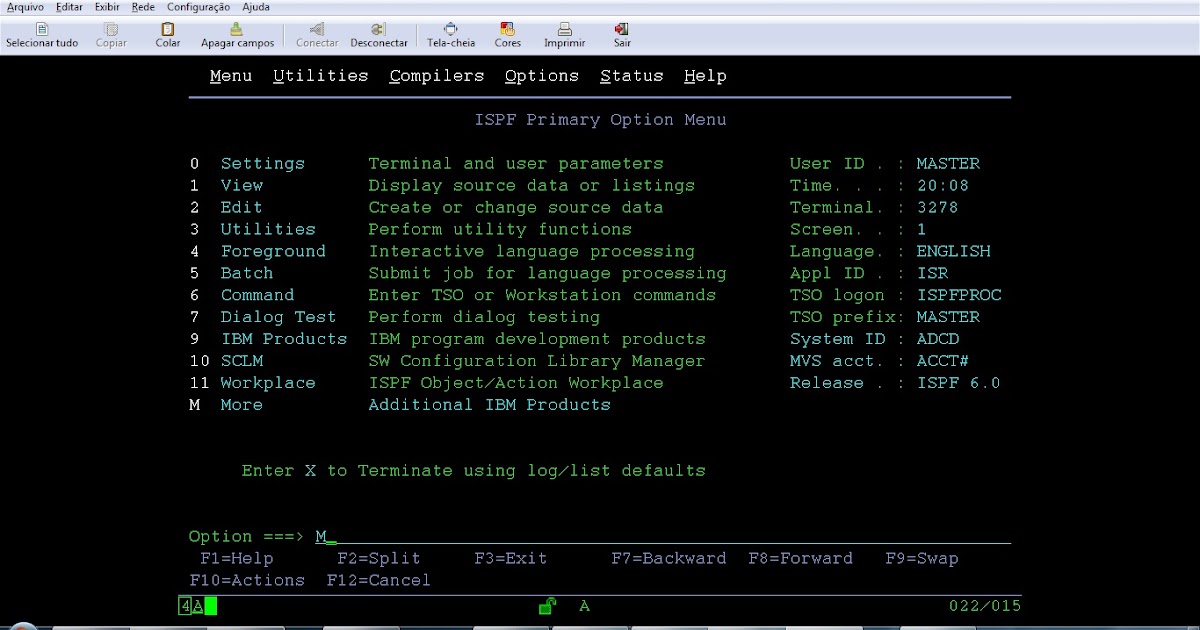Click the F3=Exit function key label
The height and width of the screenshot is (630, 1200).
(510, 558)
